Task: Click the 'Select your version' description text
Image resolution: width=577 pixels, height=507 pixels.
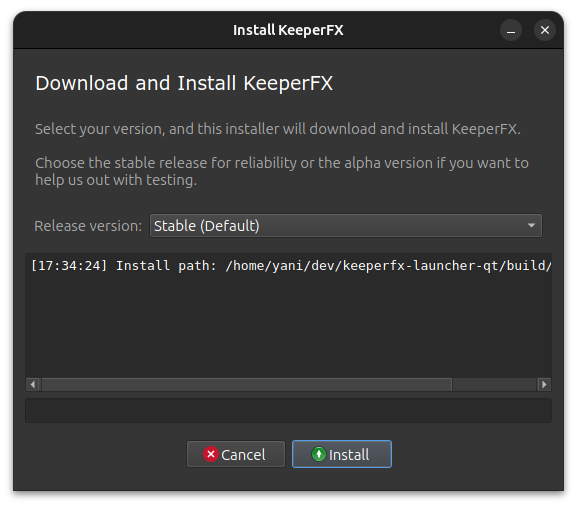Action: coord(278,129)
